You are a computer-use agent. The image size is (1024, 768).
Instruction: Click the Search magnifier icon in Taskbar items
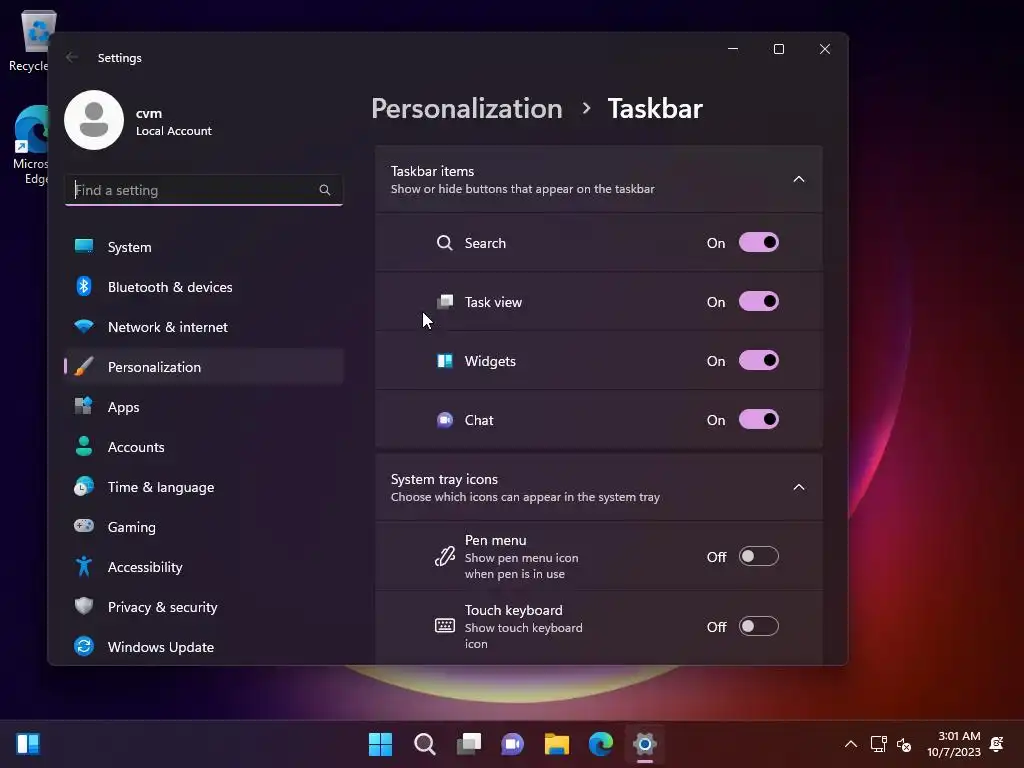[x=445, y=243]
